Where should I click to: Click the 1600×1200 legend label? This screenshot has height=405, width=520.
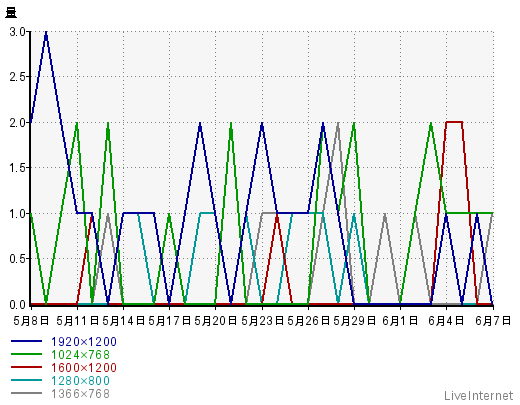84,368
